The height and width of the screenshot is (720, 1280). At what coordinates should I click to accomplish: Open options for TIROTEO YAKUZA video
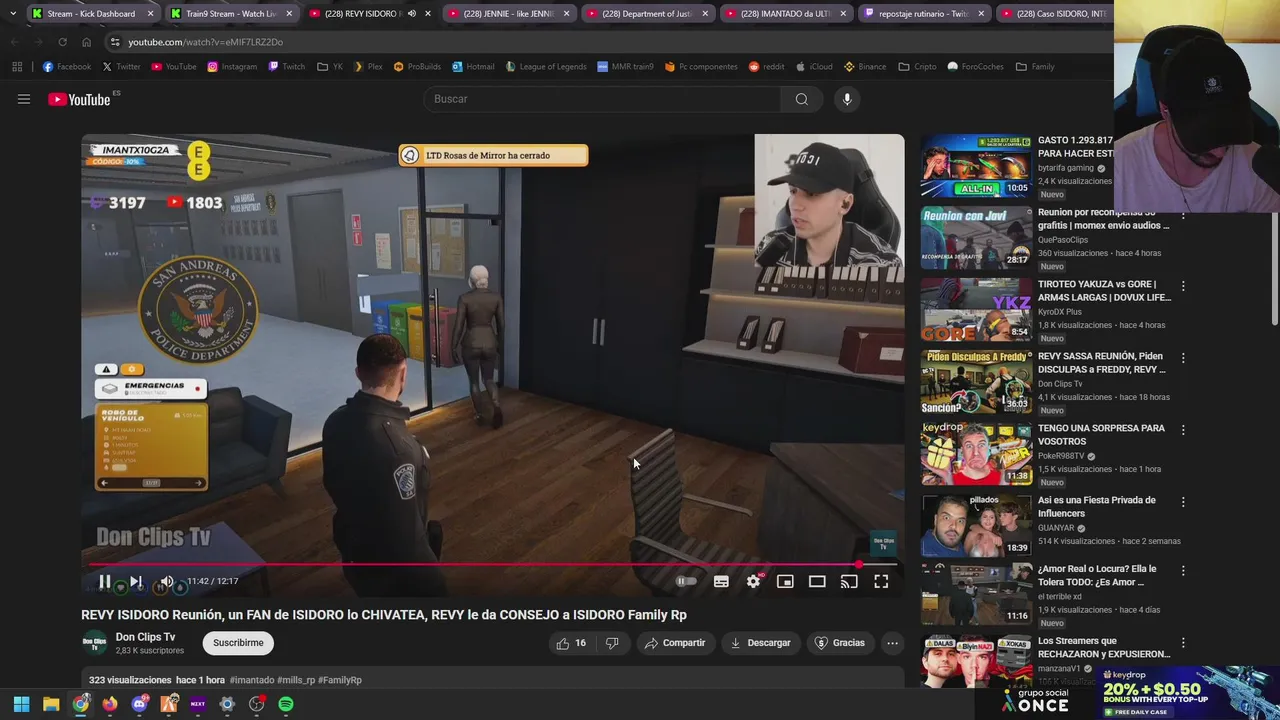click(1183, 286)
